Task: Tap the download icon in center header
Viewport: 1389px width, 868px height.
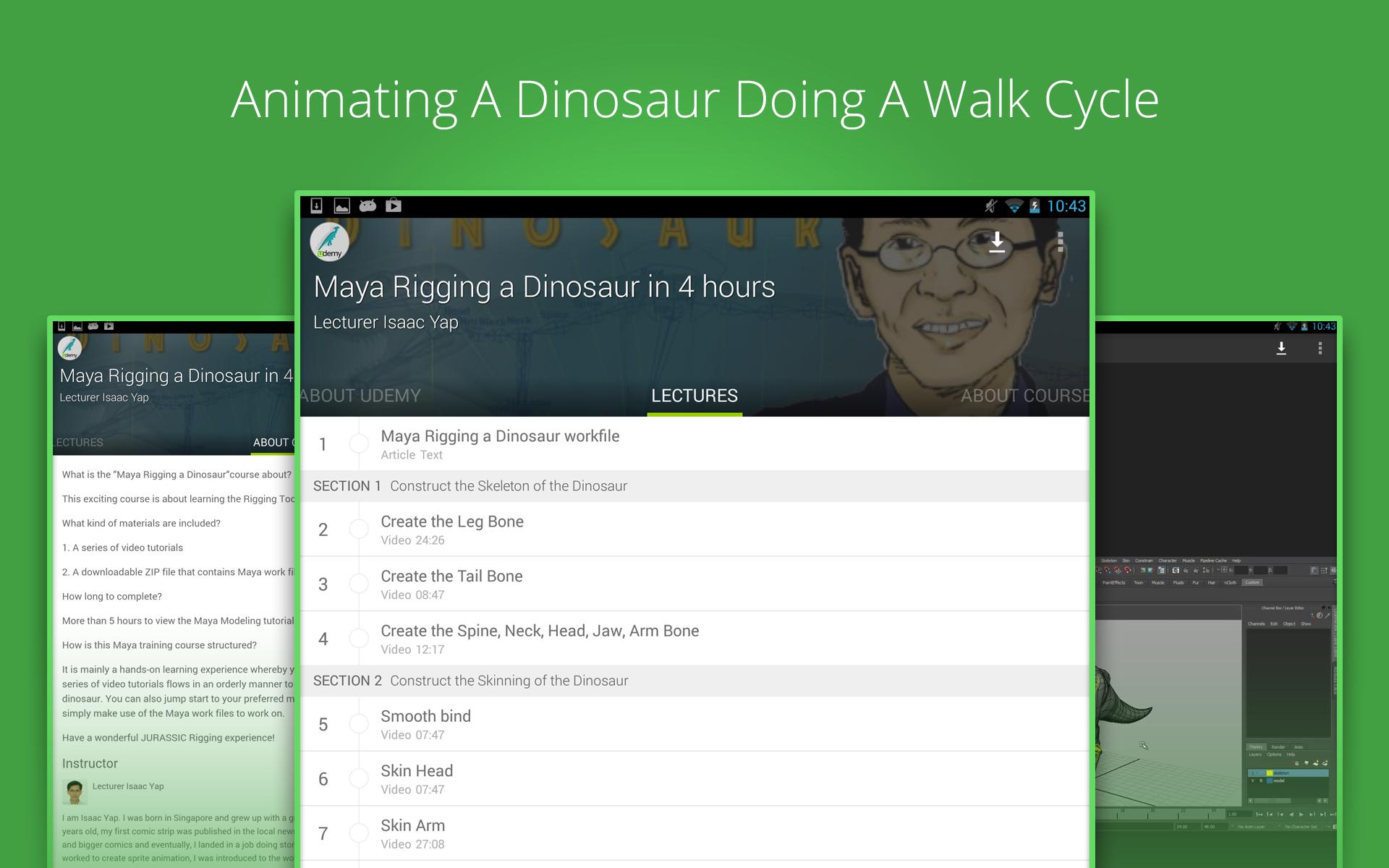Action: pos(997,242)
